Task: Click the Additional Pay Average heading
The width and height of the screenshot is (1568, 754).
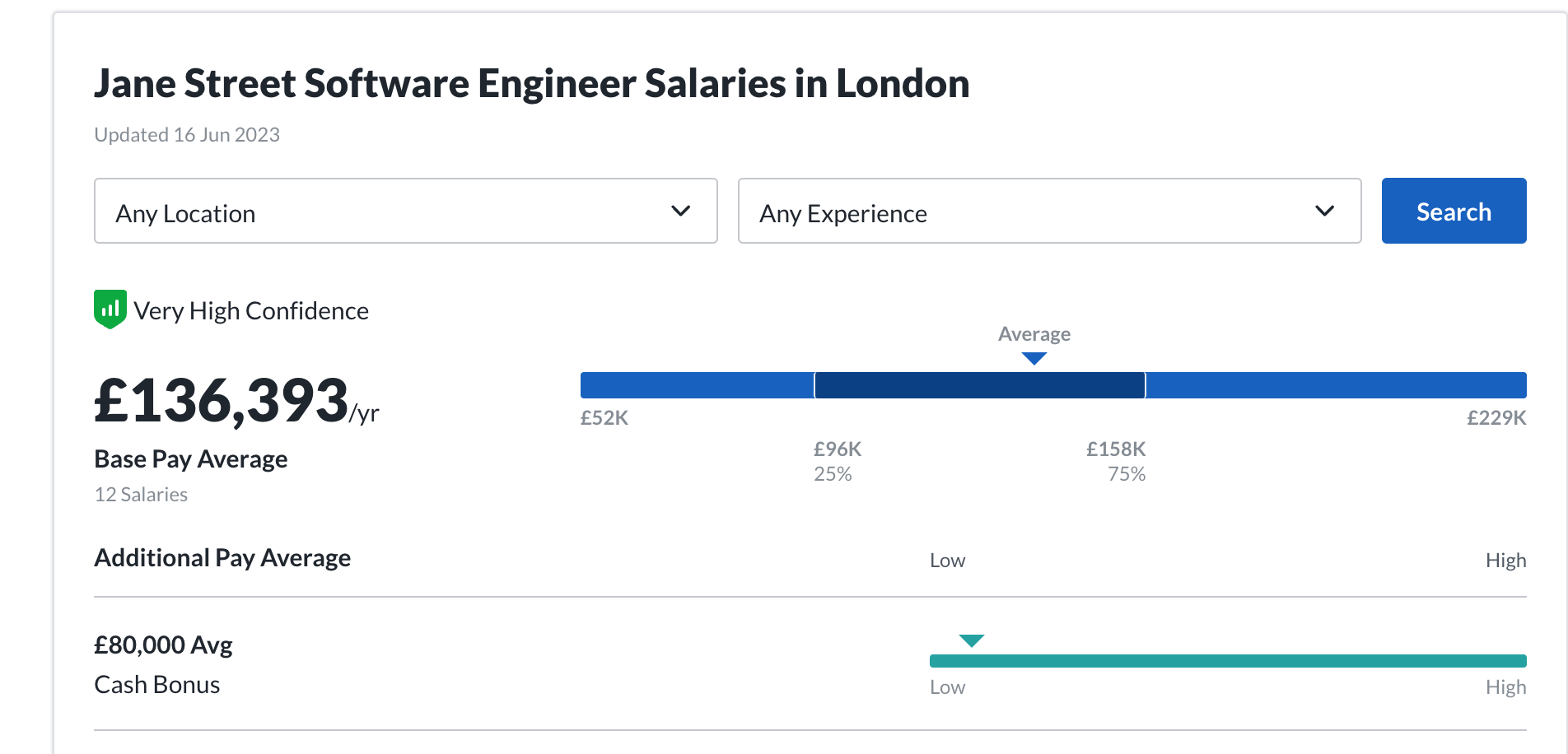Action: (x=222, y=558)
